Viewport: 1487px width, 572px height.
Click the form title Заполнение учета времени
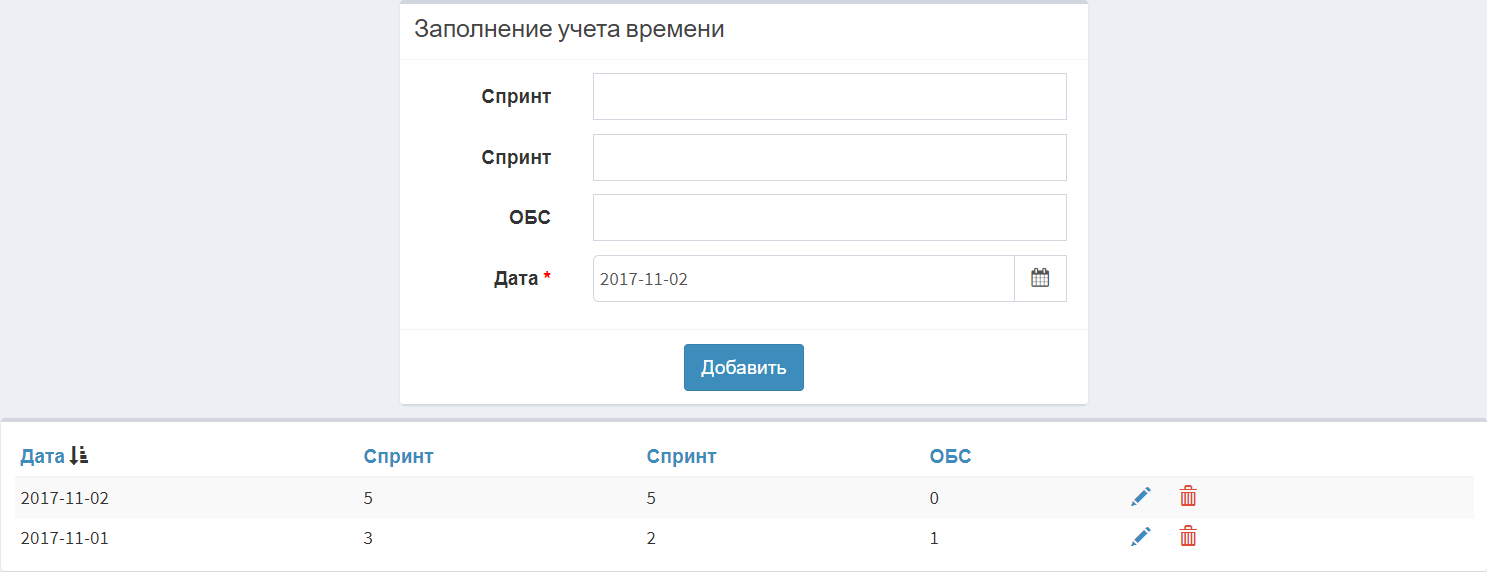tap(569, 30)
